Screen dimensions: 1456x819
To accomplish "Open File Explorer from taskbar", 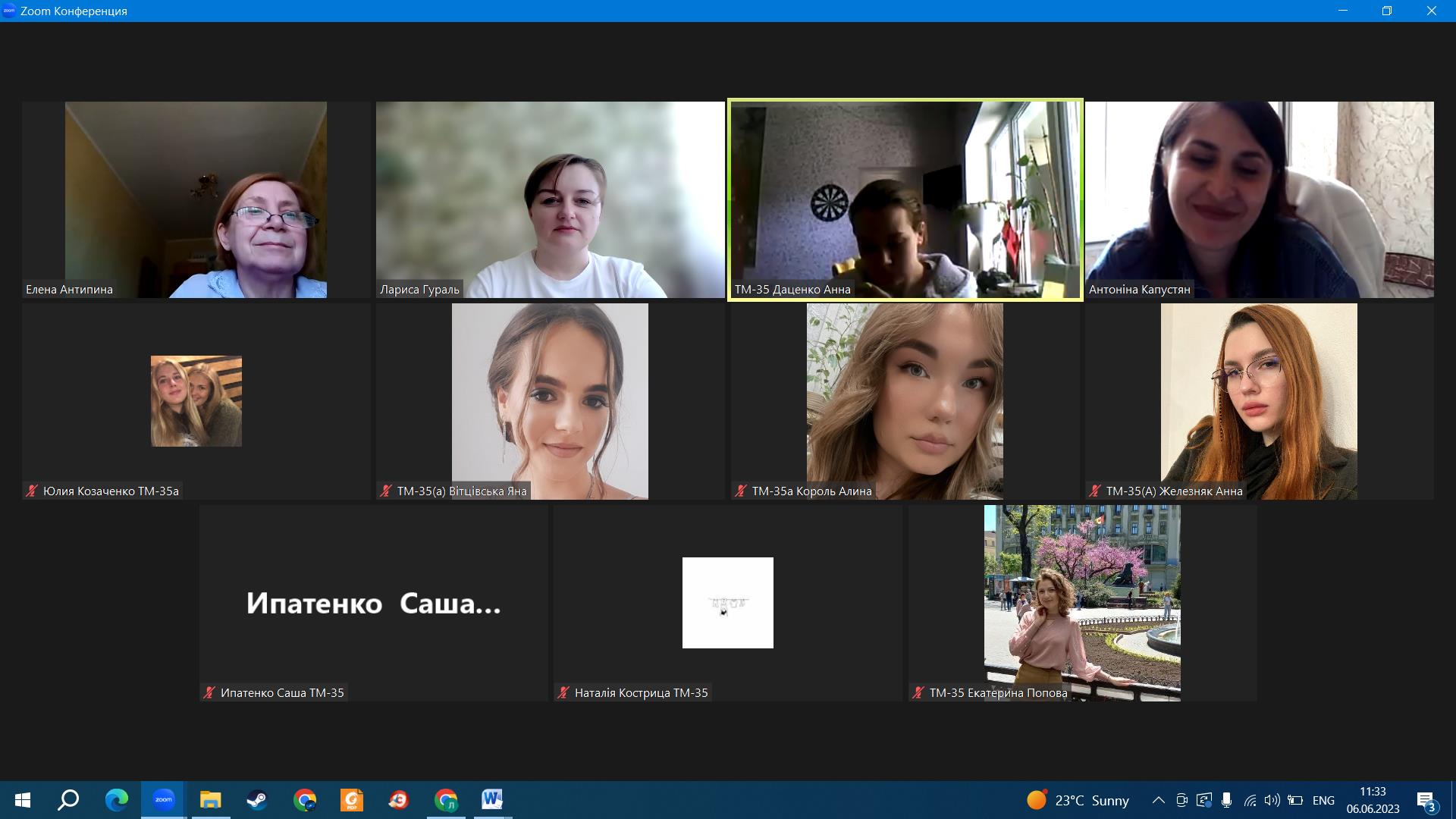I will point(210,800).
